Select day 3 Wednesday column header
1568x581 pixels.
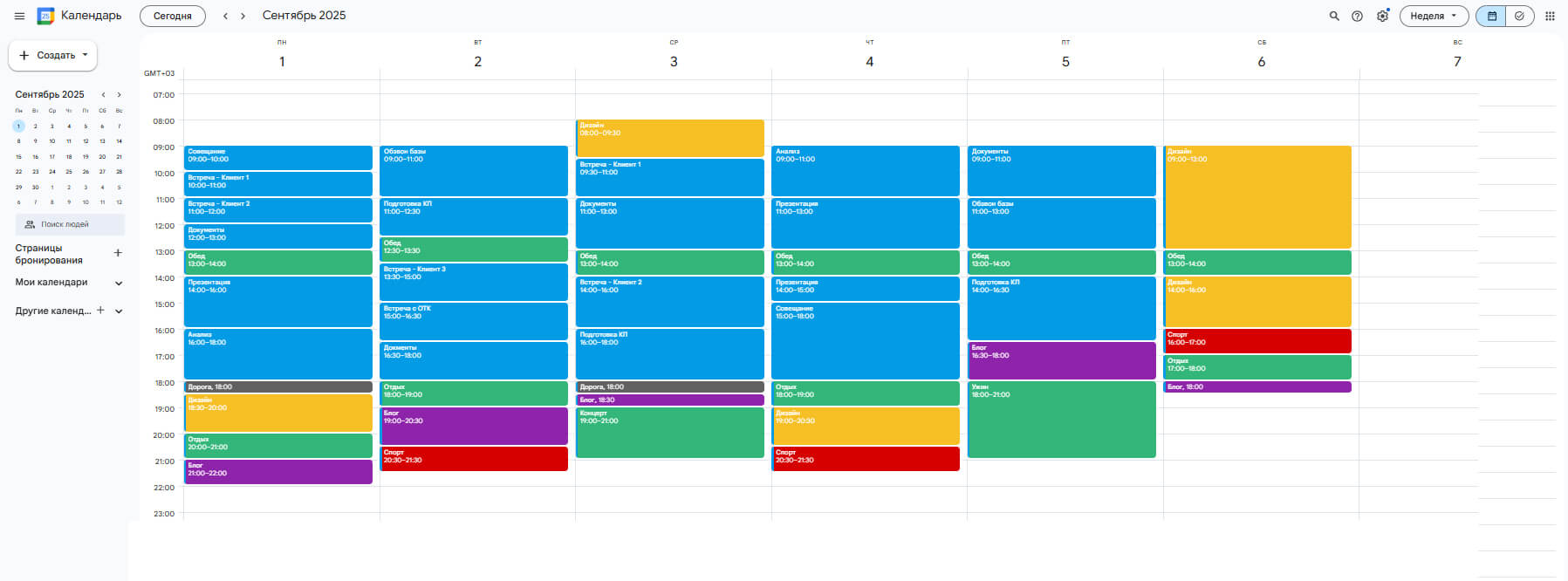674,61
